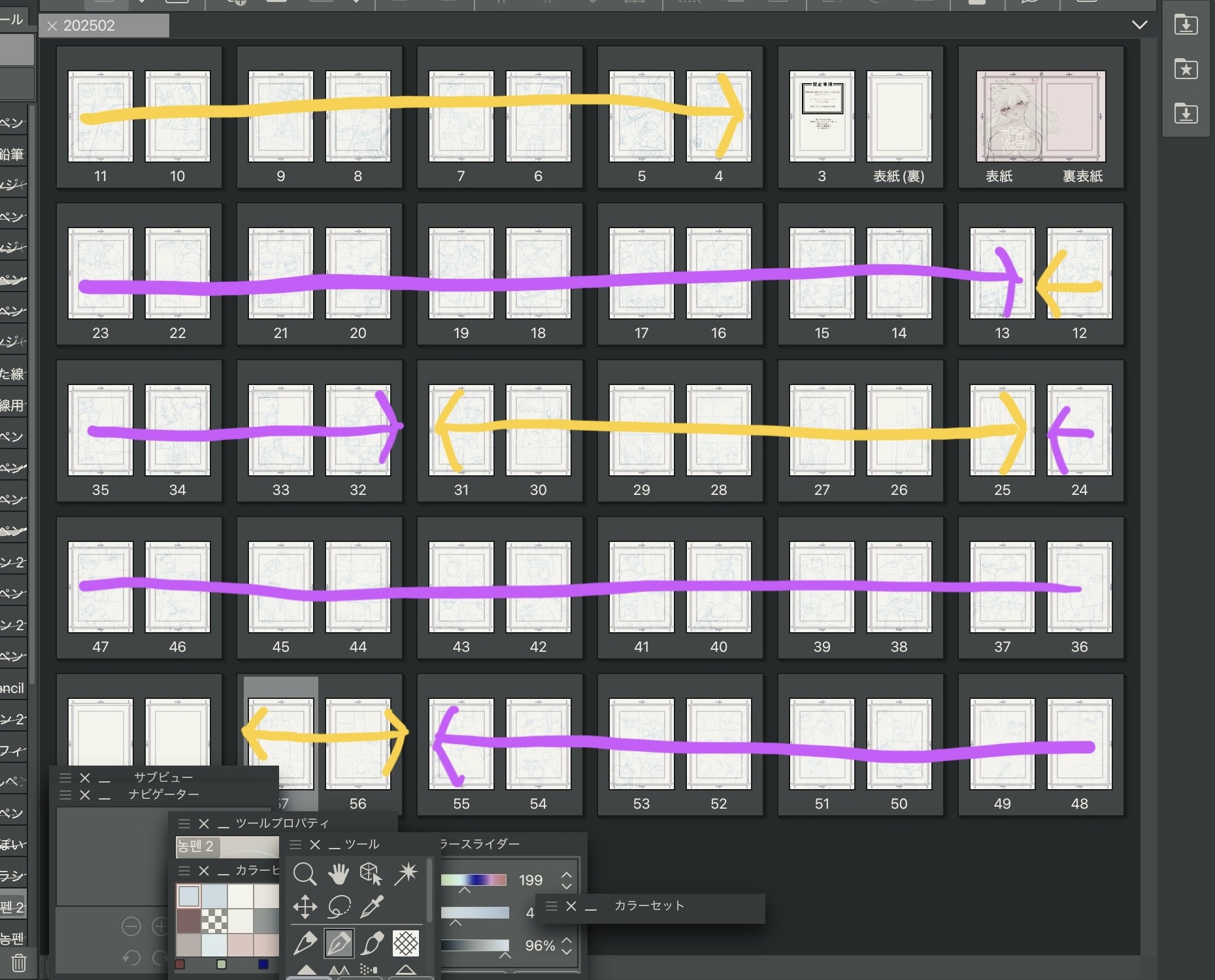Close the 202502 tab
This screenshot has width=1215, height=980.
[52, 26]
